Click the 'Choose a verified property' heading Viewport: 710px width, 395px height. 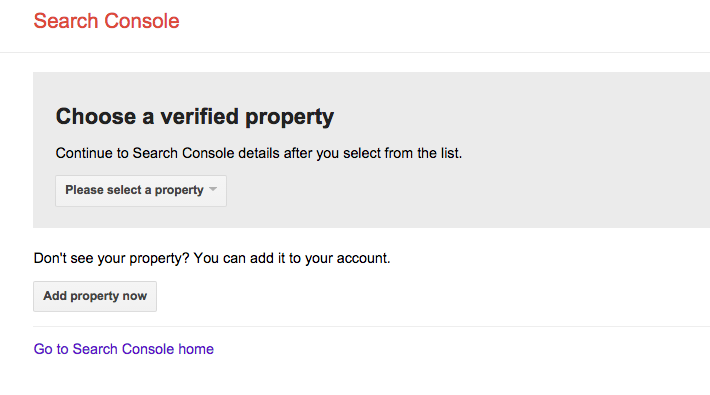point(195,117)
